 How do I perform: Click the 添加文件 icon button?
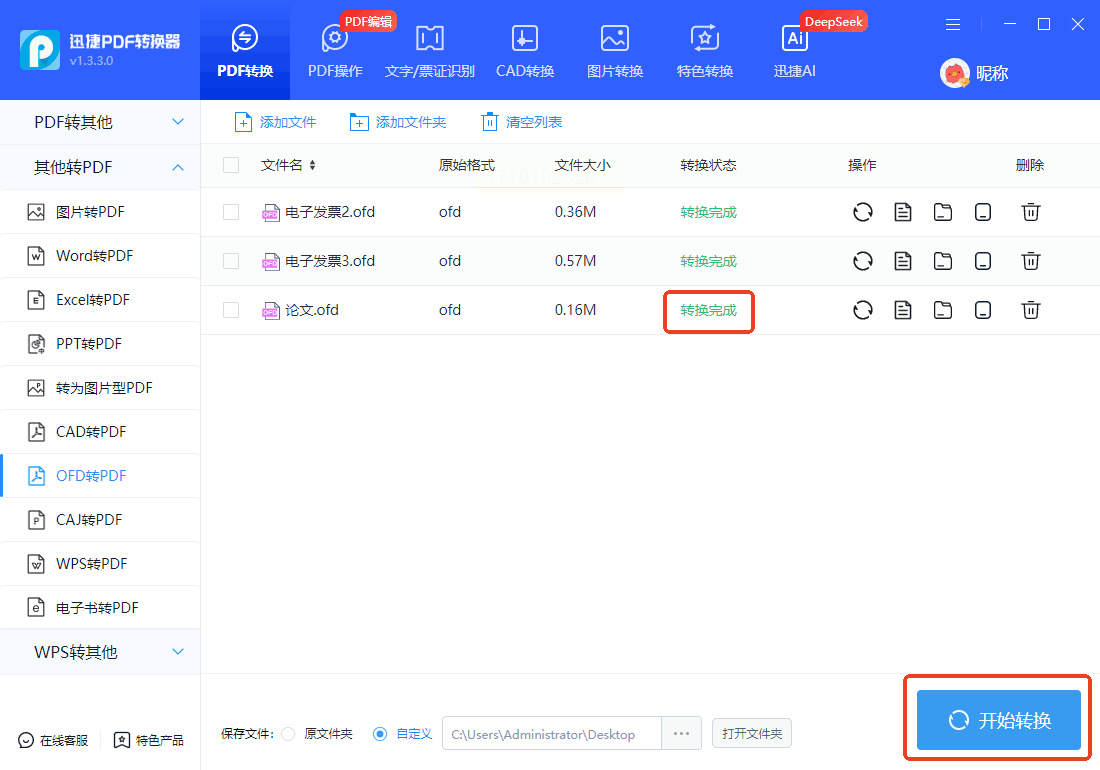click(243, 122)
